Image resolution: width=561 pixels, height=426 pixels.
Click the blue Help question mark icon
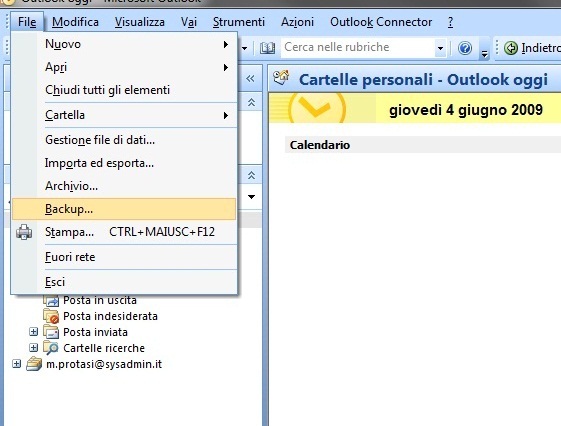click(x=465, y=48)
